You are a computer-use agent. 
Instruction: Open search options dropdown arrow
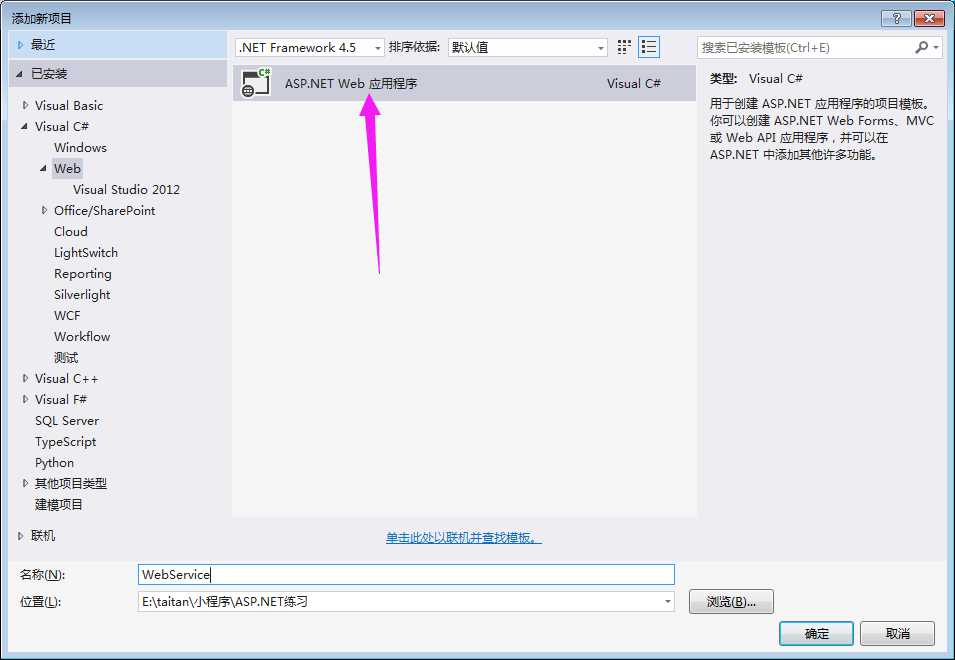pos(936,47)
